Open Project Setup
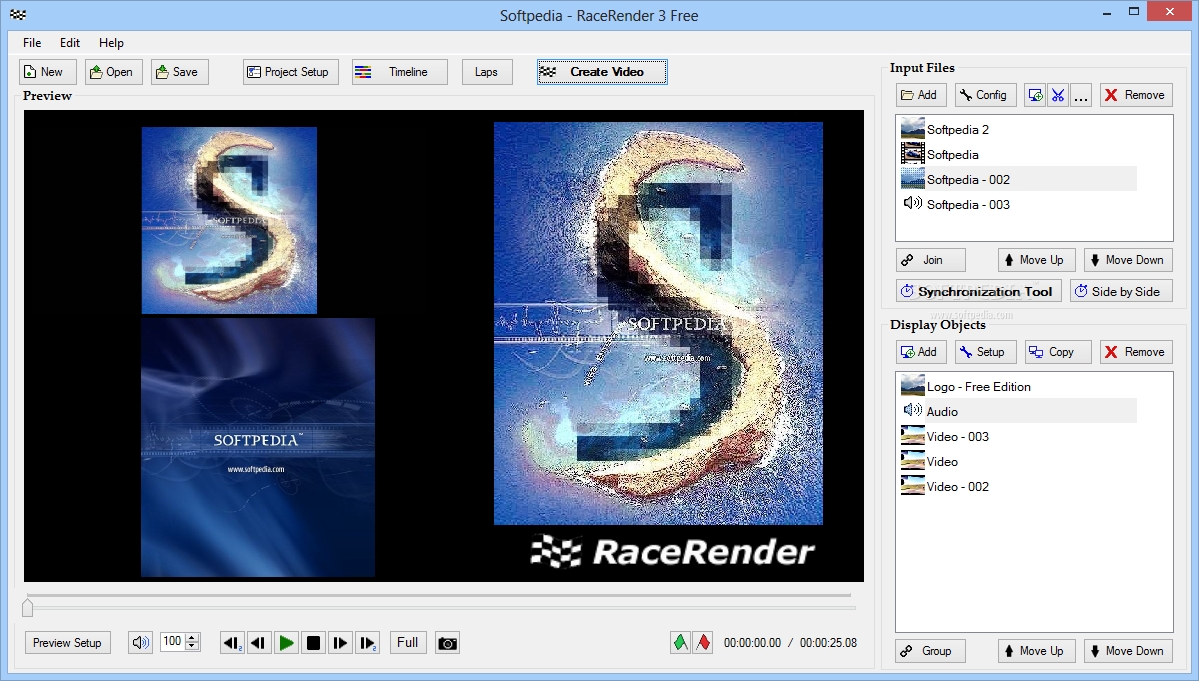The image size is (1199, 681). click(x=291, y=72)
